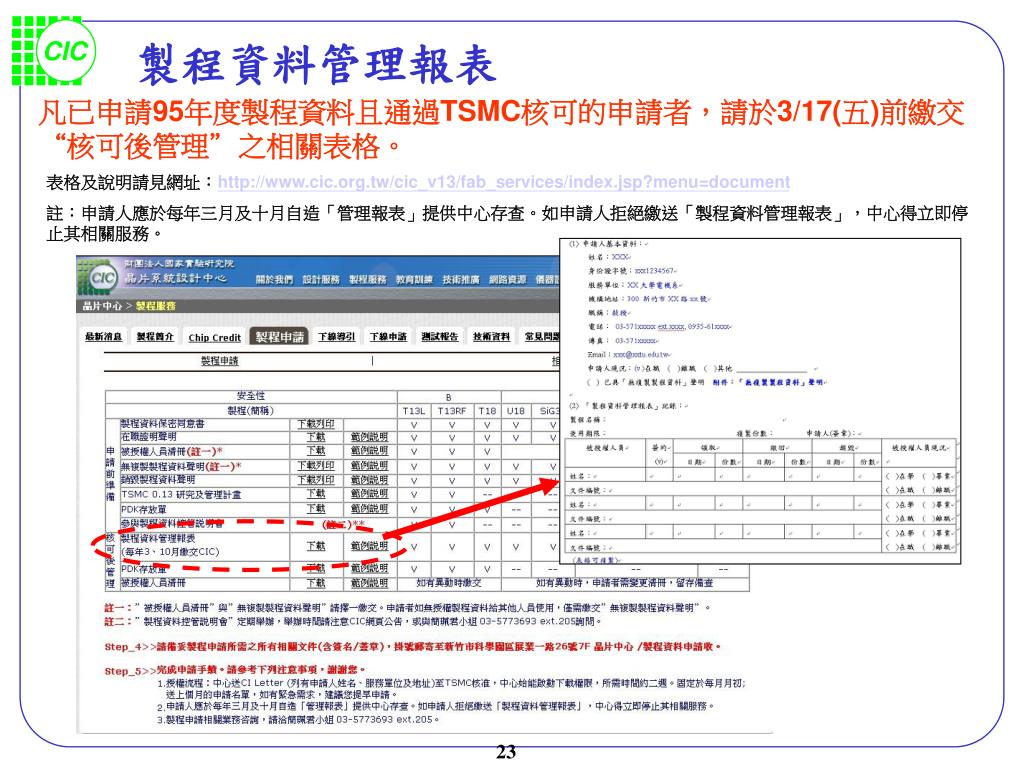This screenshot has width=1024, height=768.
Task: Click the 製程(簡稱) header cell
Action: pyautogui.click(x=251, y=411)
